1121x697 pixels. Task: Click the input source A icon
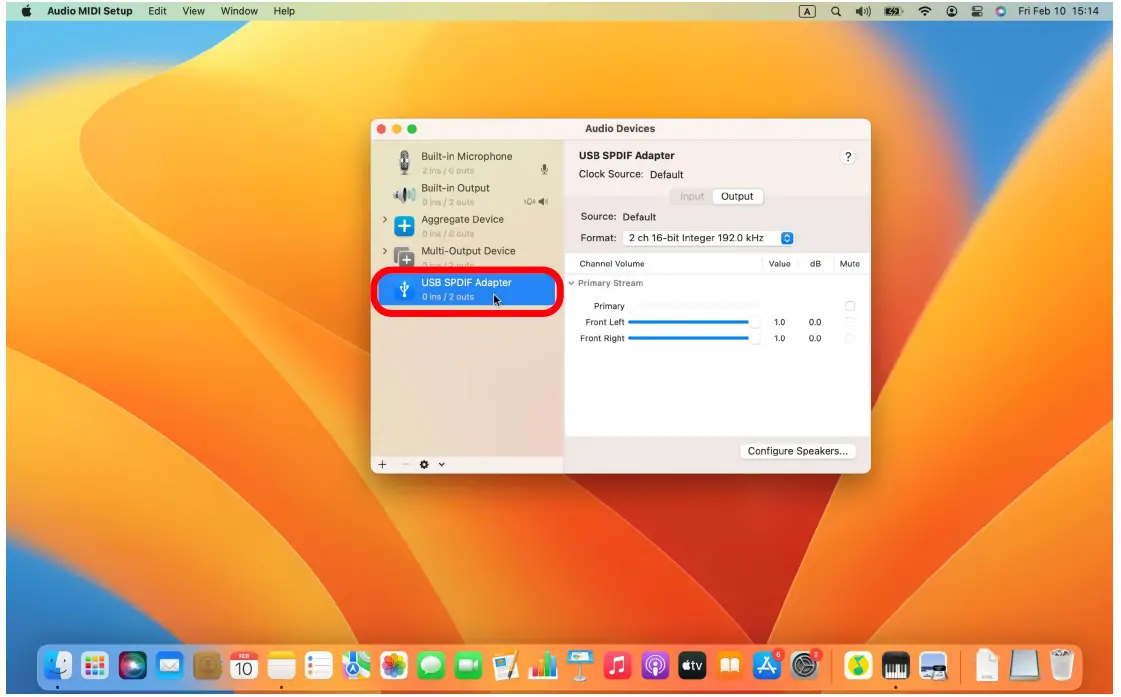pos(807,11)
